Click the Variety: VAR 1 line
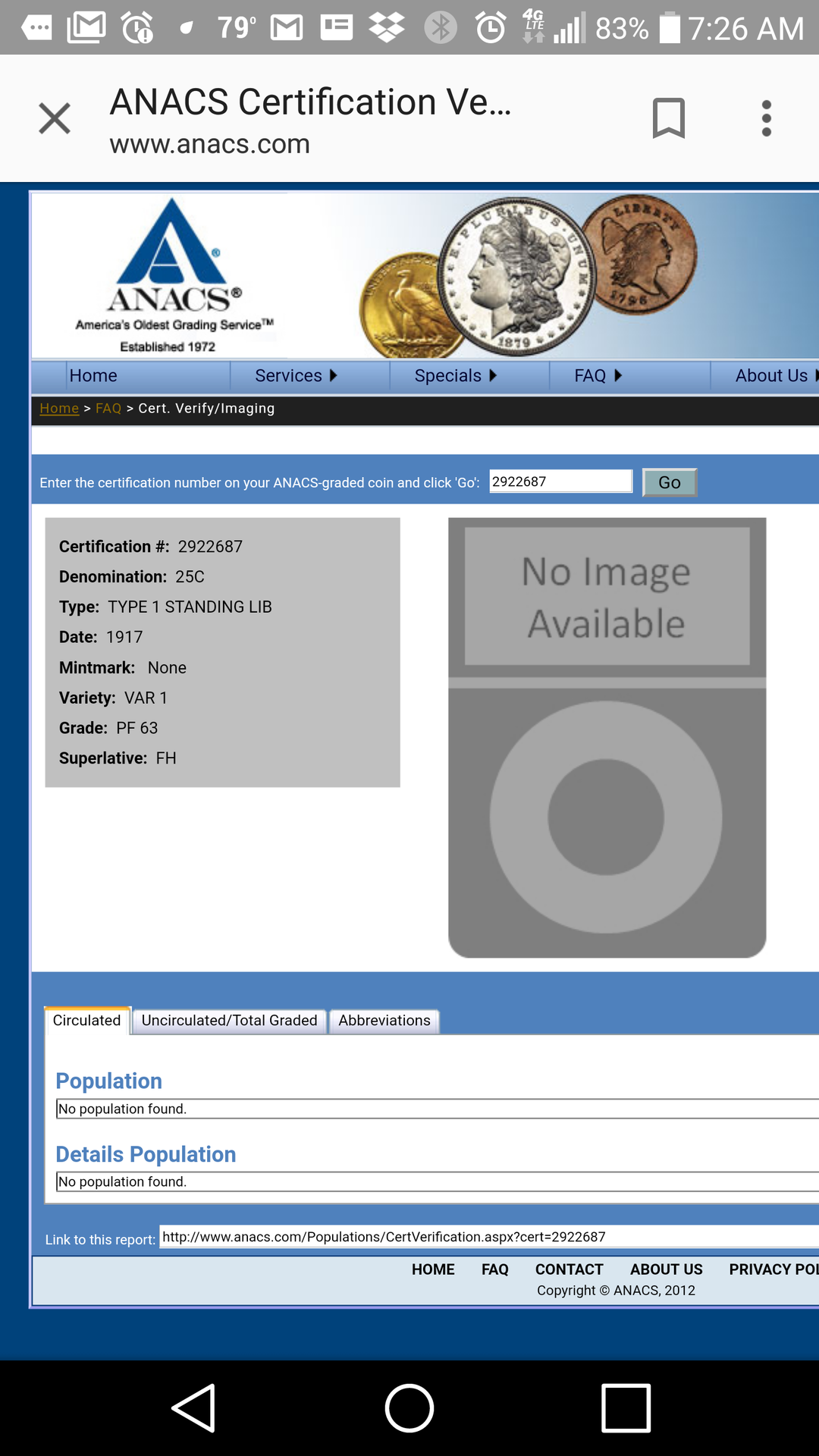 [113, 698]
